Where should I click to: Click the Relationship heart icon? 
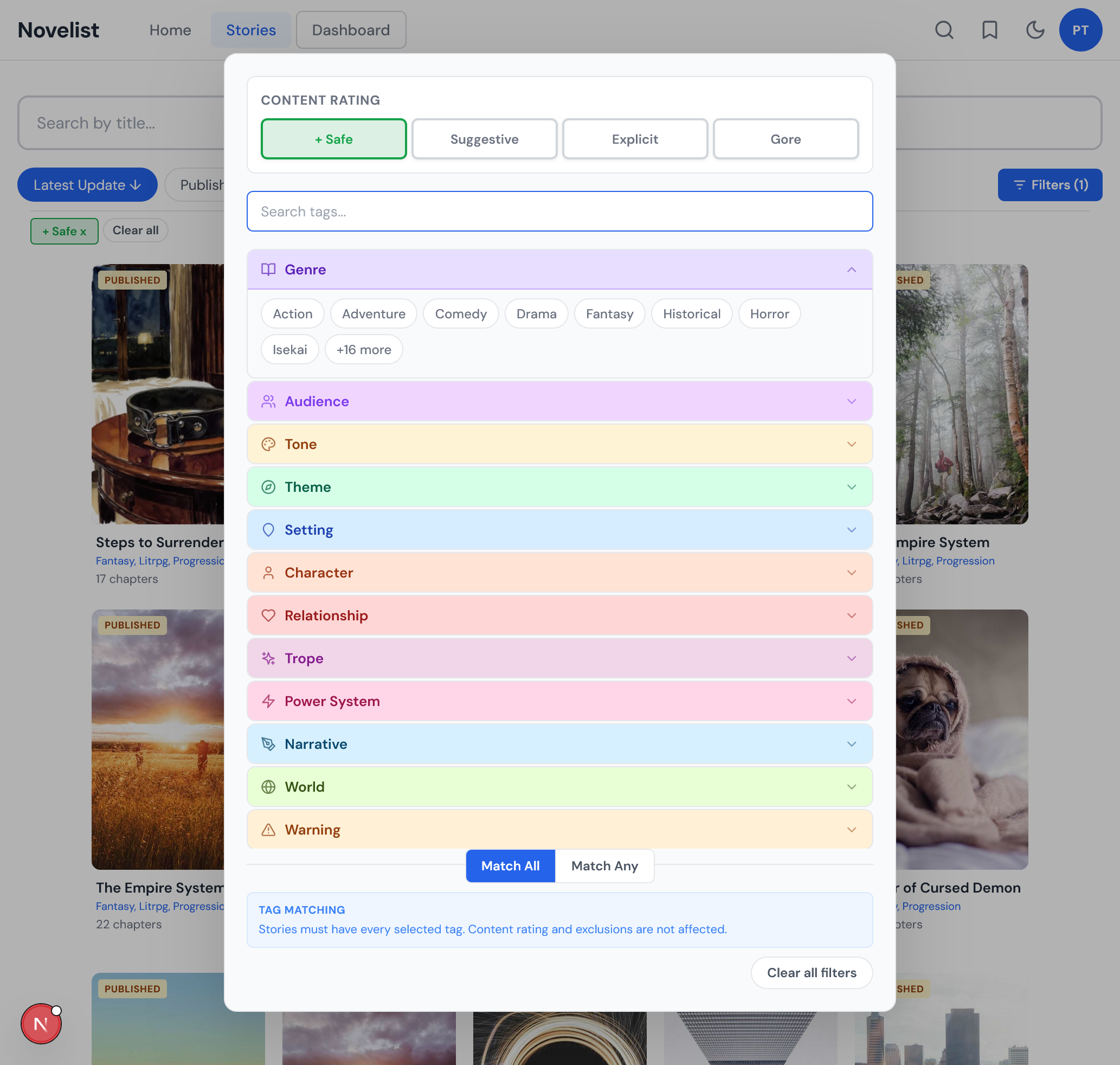click(267, 615)
